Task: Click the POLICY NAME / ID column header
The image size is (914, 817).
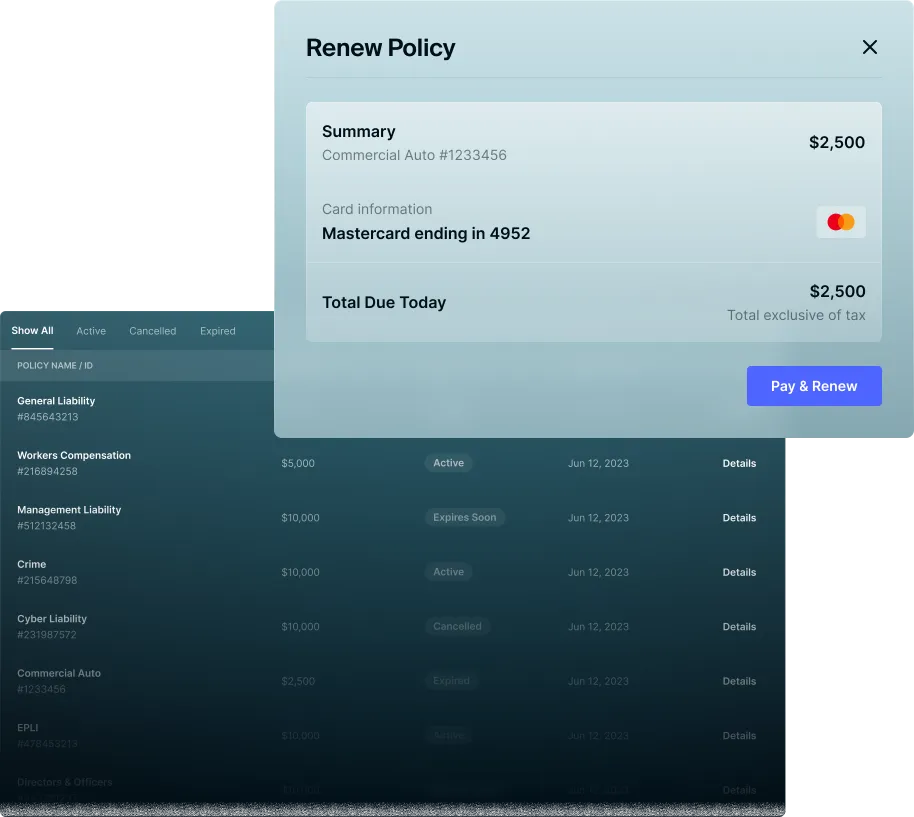Action: coord(55,365)
